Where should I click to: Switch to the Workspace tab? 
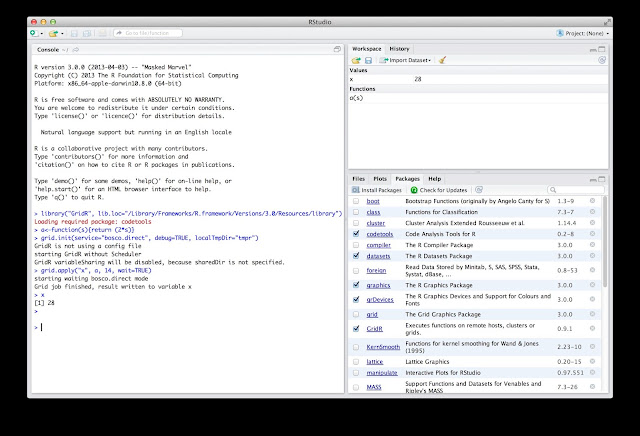(x=367, y=49)
